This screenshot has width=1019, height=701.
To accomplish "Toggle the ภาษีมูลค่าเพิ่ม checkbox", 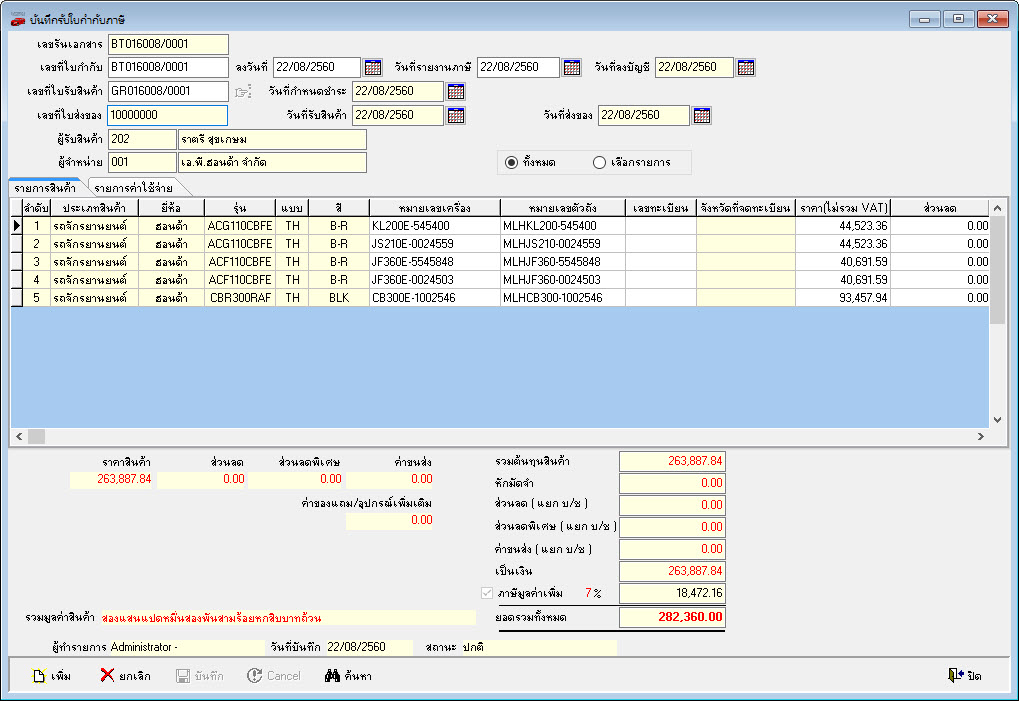I will (x=487, y=593).
